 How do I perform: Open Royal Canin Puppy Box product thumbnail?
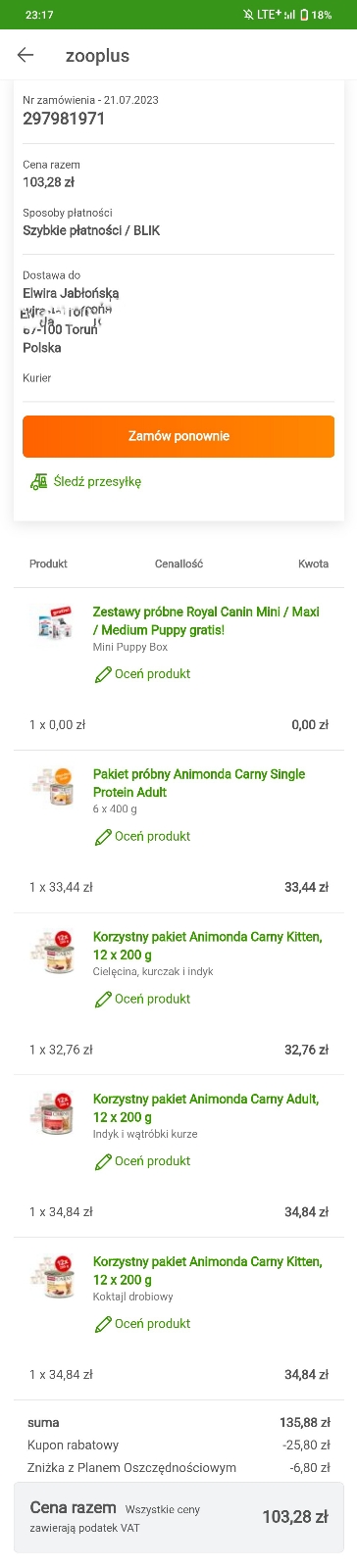pyautogui.click(x=54, y=622)
